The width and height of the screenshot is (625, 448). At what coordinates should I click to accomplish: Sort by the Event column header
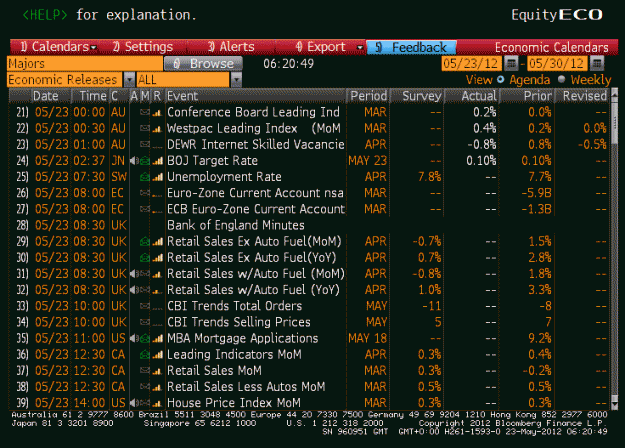tap(255, 96)
